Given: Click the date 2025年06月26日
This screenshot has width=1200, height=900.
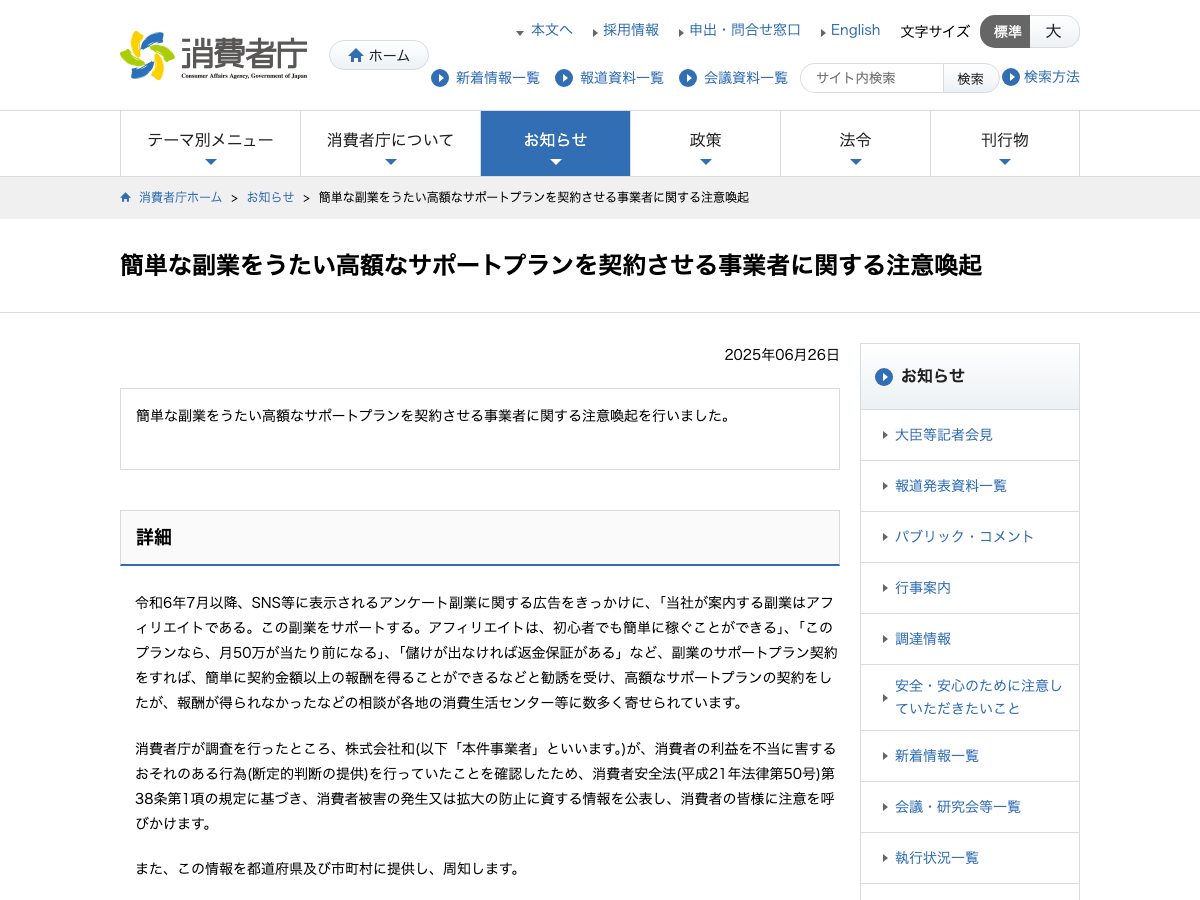Looking at the screenshot, I should [782, 355].
